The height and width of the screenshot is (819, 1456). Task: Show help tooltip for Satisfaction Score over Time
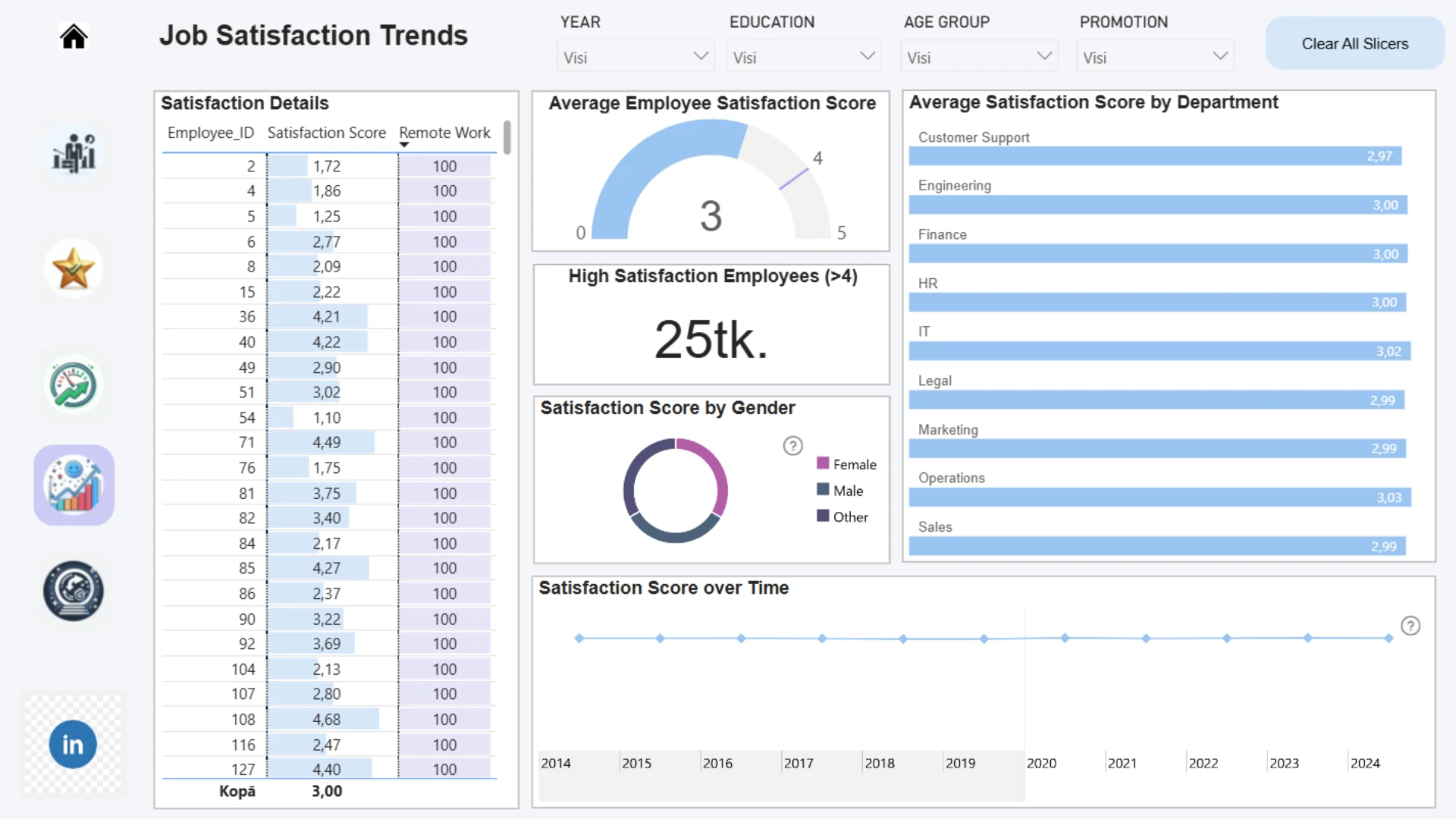tap(1410, 626)
